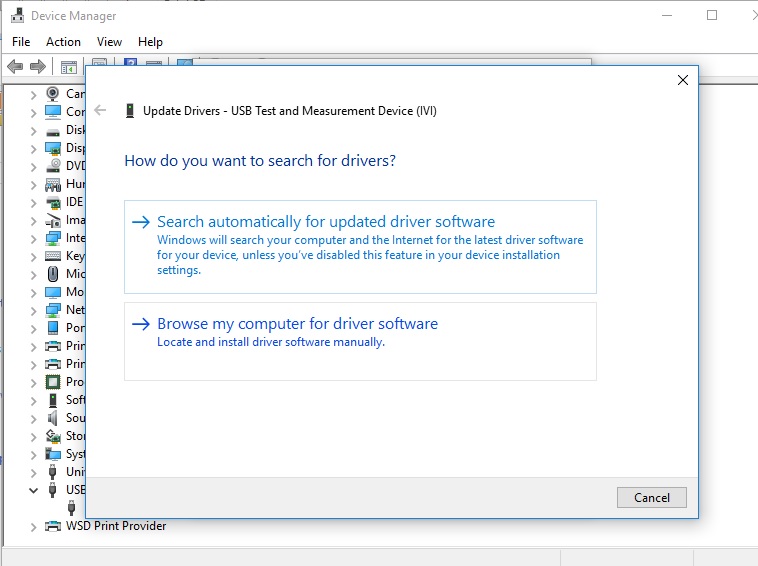
Task: Expand the WSD Print Provider node
Action: (33, 526)
